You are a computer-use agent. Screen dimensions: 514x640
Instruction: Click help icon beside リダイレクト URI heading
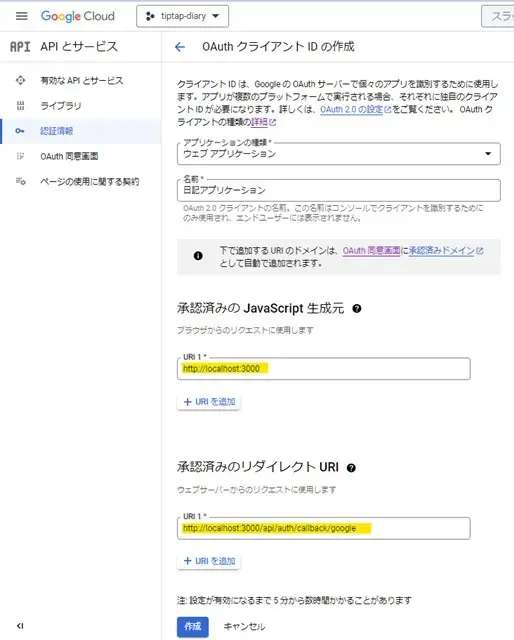[x=351, y=468]
